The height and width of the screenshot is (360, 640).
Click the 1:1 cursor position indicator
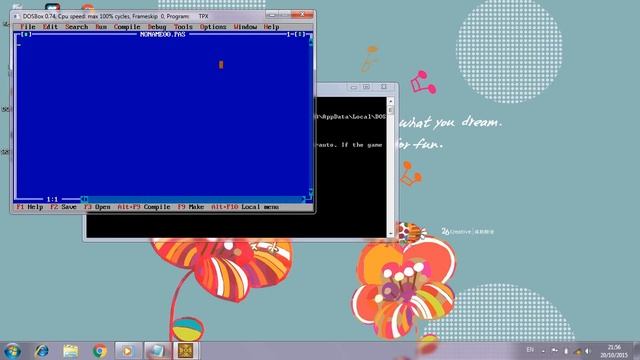(x=52, y=199)
